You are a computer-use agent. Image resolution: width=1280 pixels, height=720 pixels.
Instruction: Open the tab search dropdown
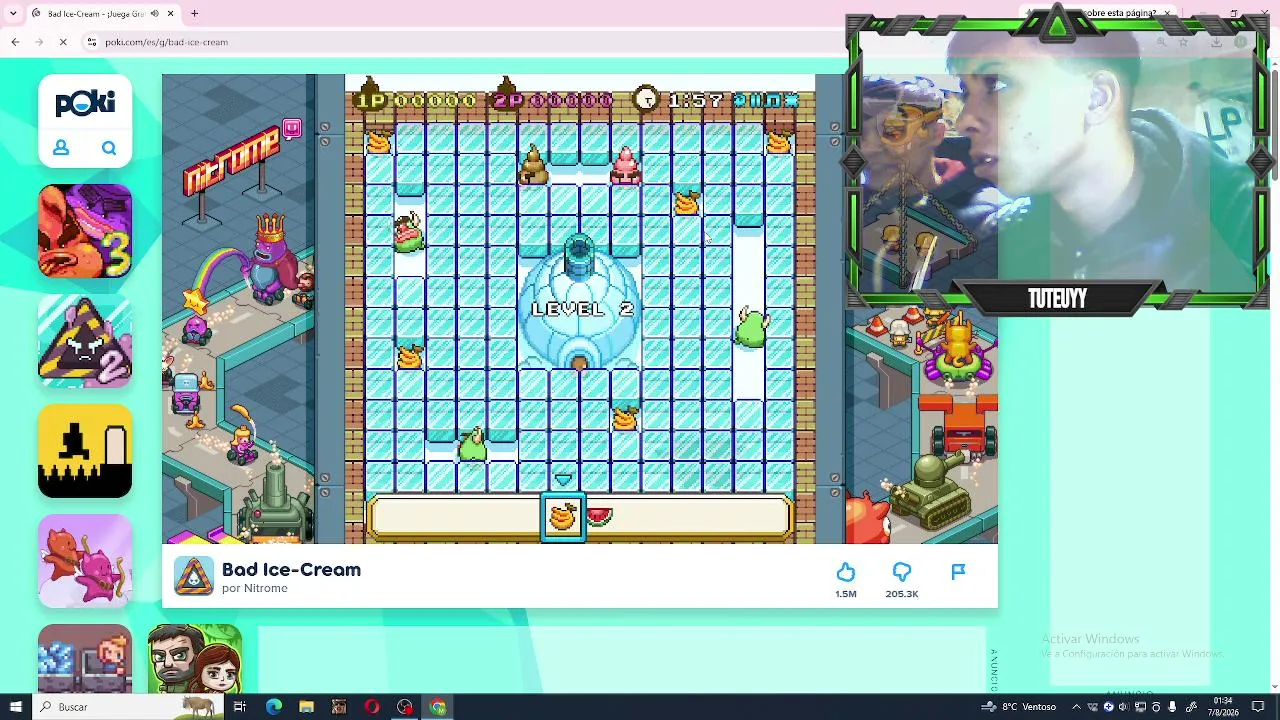click(13, 13)
